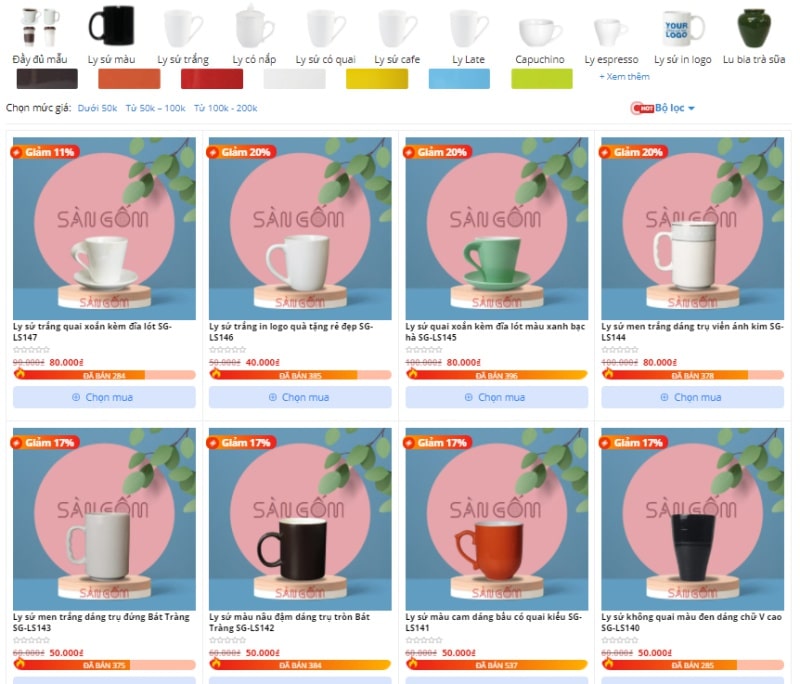Filter by price 'Từ 100k - 200k'

225,108
